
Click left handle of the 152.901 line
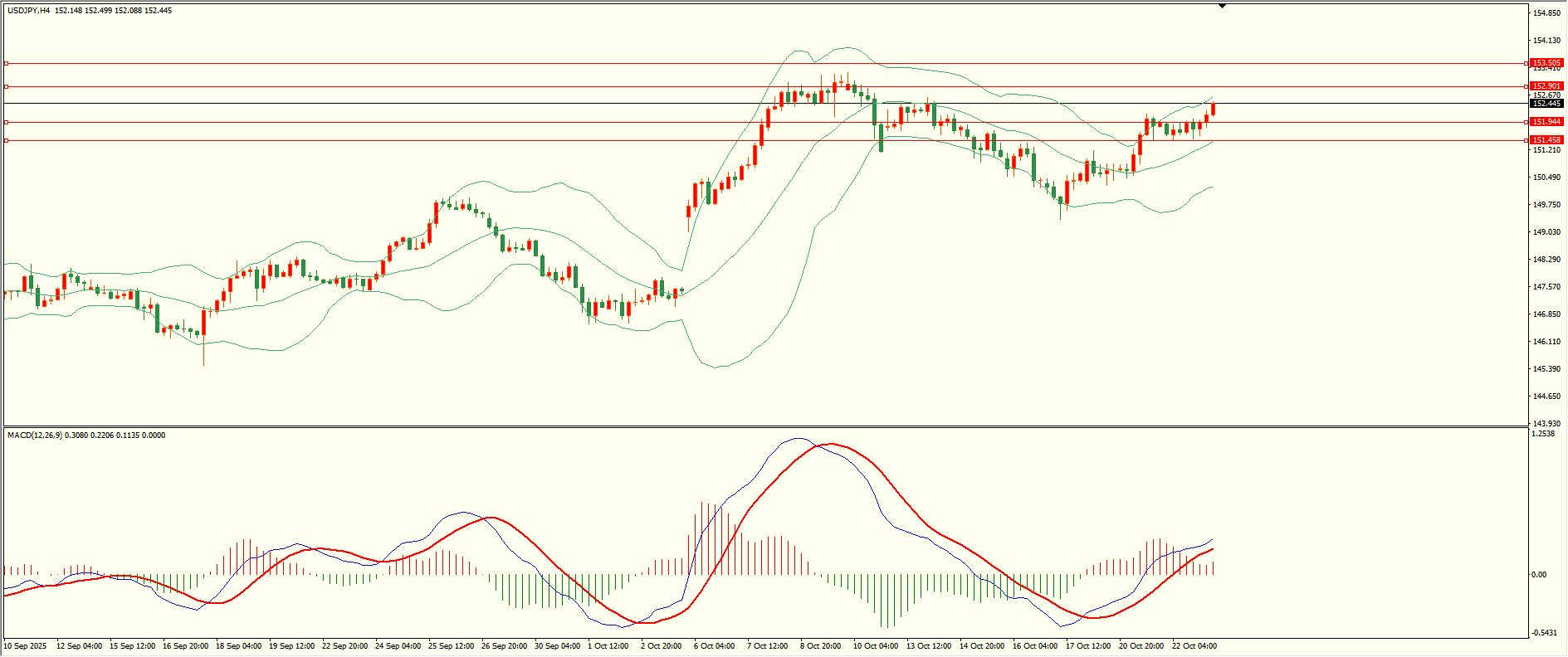point(7,86)
